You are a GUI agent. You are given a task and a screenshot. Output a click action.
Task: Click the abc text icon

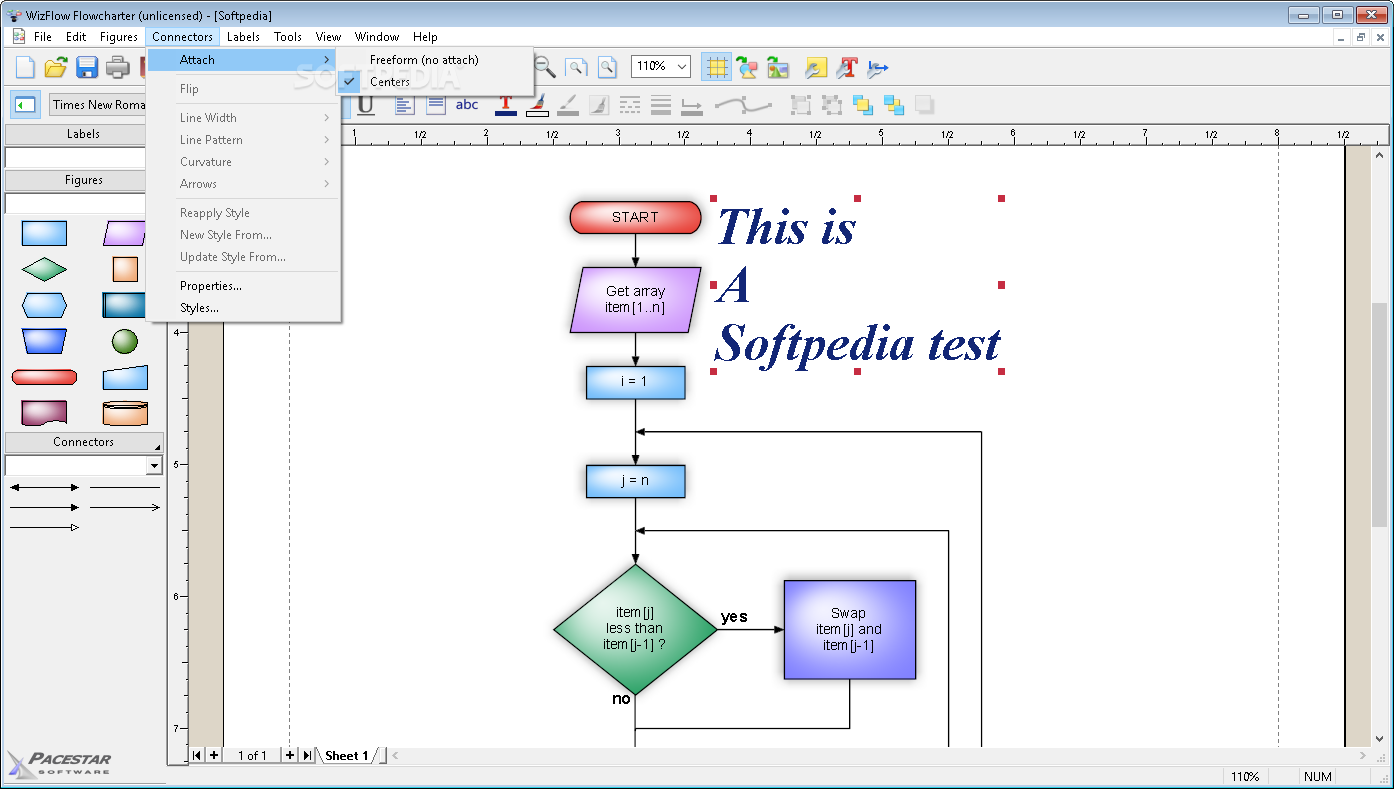pos(467,104)
